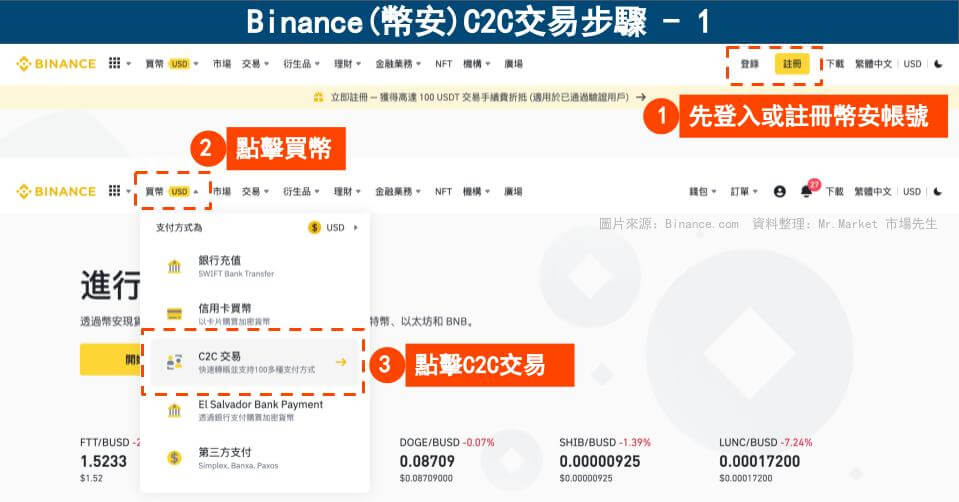Open FTT/BUSD ticker card
959x502 pixels.
click(x=109, y=459)
